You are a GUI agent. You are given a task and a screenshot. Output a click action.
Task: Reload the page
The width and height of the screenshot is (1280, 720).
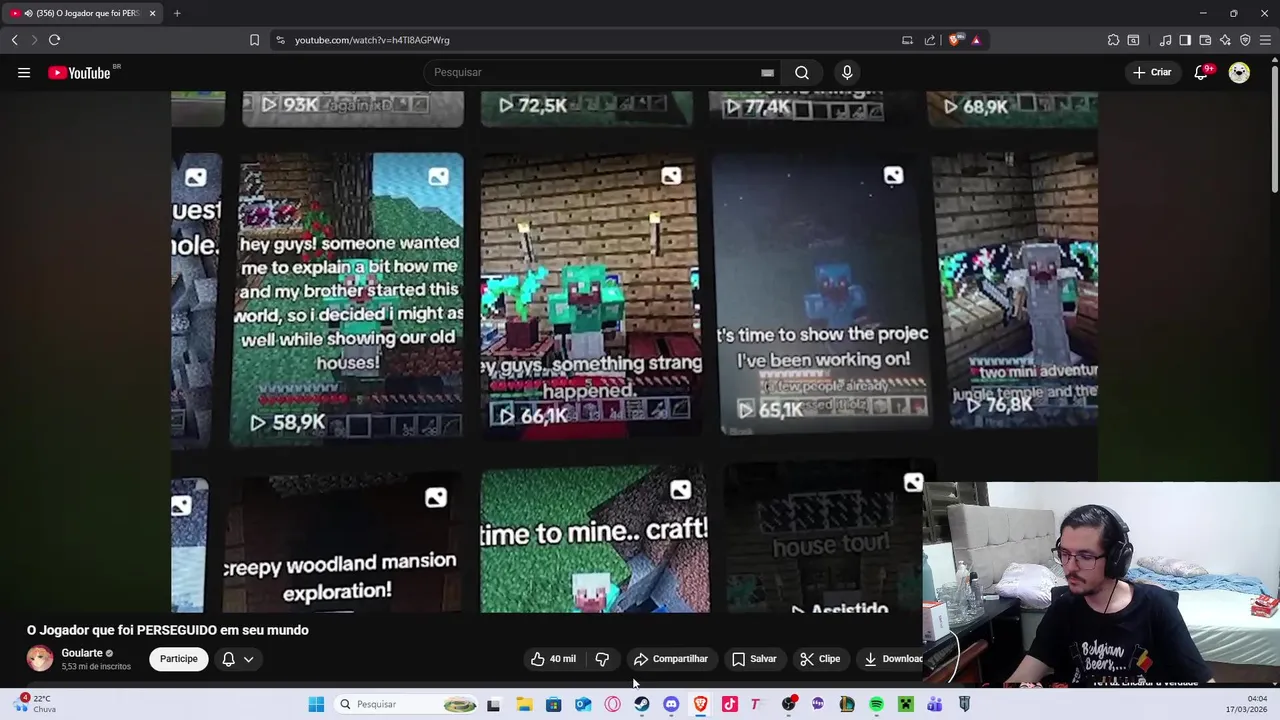coord(55,40)
